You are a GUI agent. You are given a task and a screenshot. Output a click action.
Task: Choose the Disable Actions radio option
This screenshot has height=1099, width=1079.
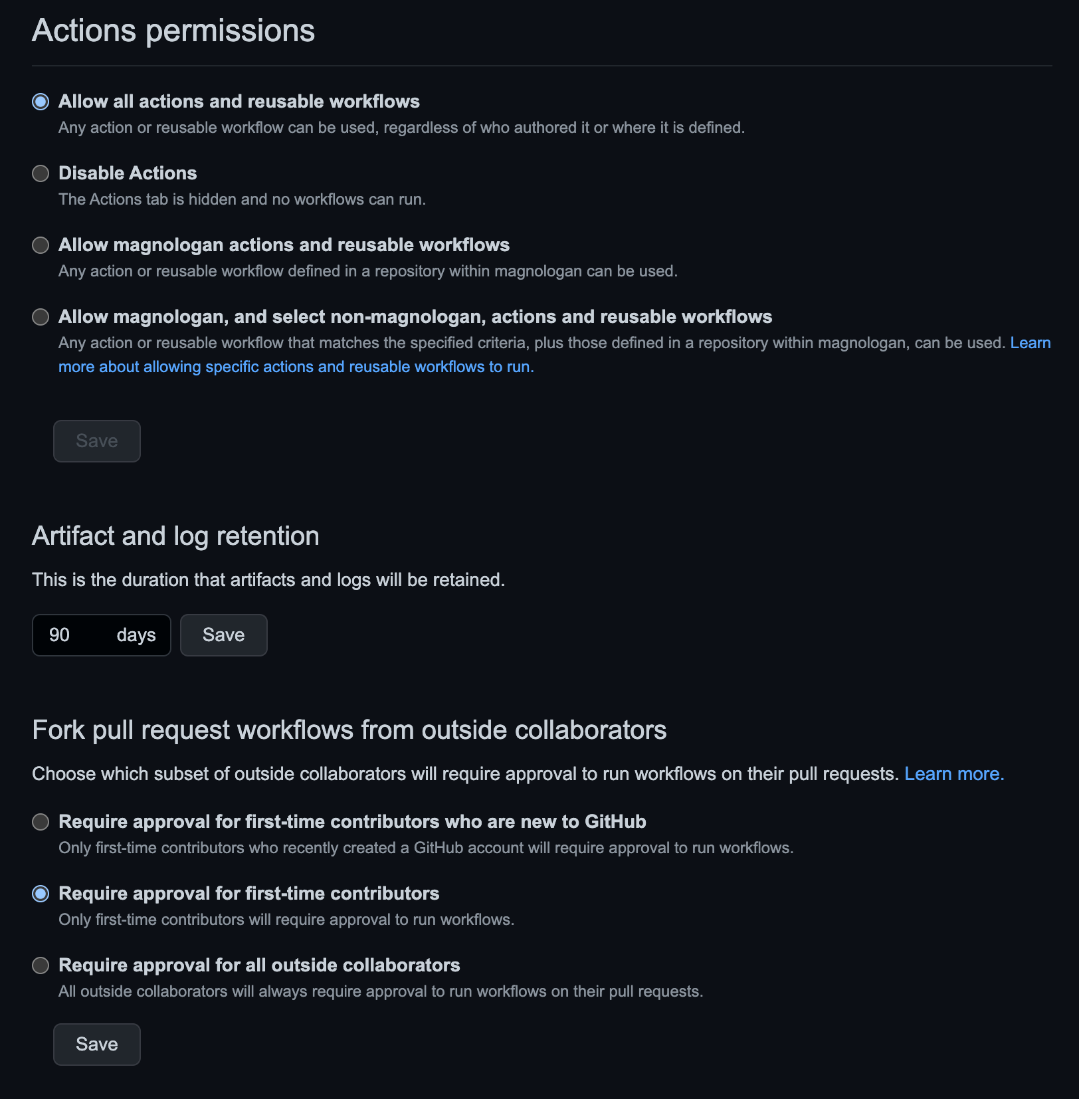pyautogui.click(x=40, y=174)
